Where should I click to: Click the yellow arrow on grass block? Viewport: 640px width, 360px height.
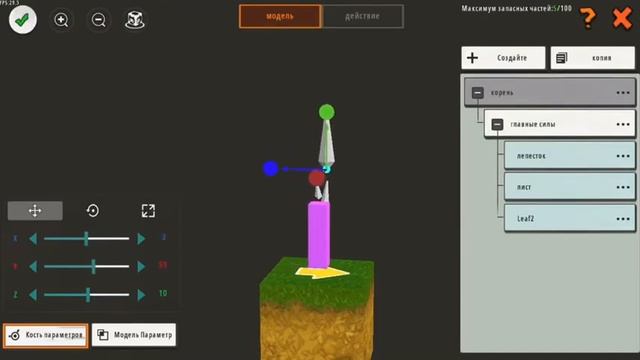click(x=322, y=272)
